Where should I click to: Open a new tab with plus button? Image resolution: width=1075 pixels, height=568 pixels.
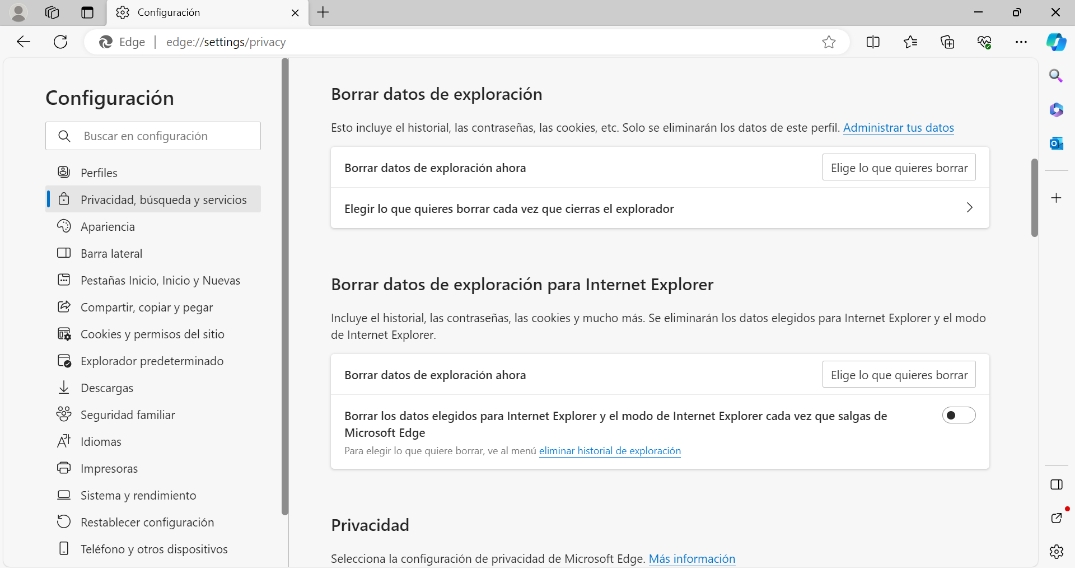click(x=323, y=12)
